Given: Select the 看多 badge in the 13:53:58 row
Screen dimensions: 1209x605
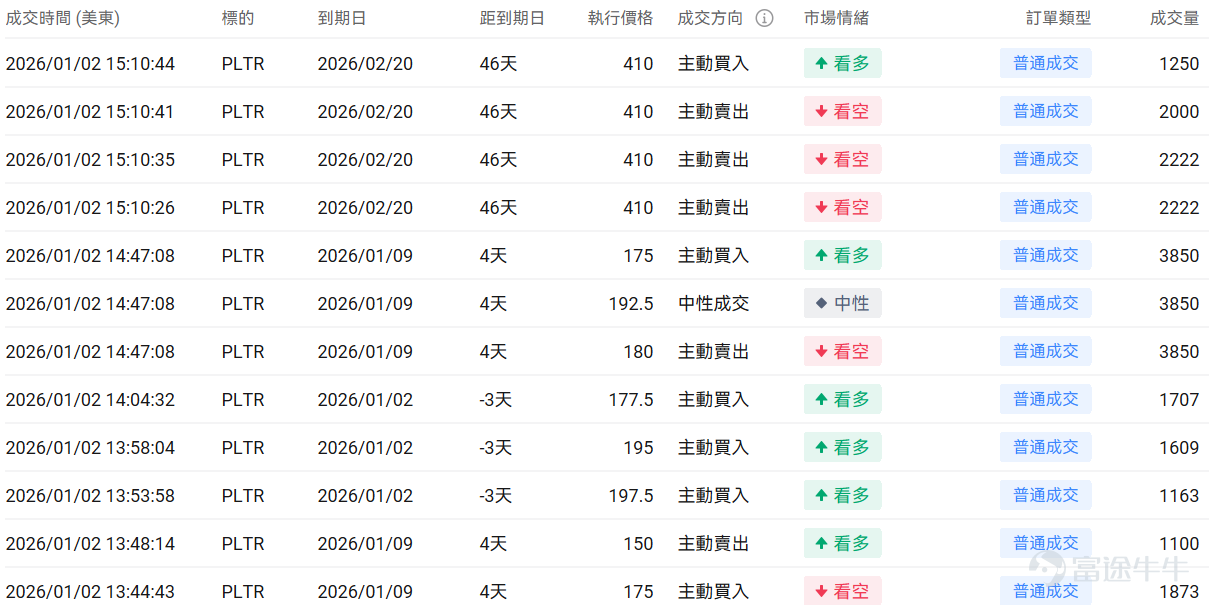Looking at the screenshot, I should [843, 495].
